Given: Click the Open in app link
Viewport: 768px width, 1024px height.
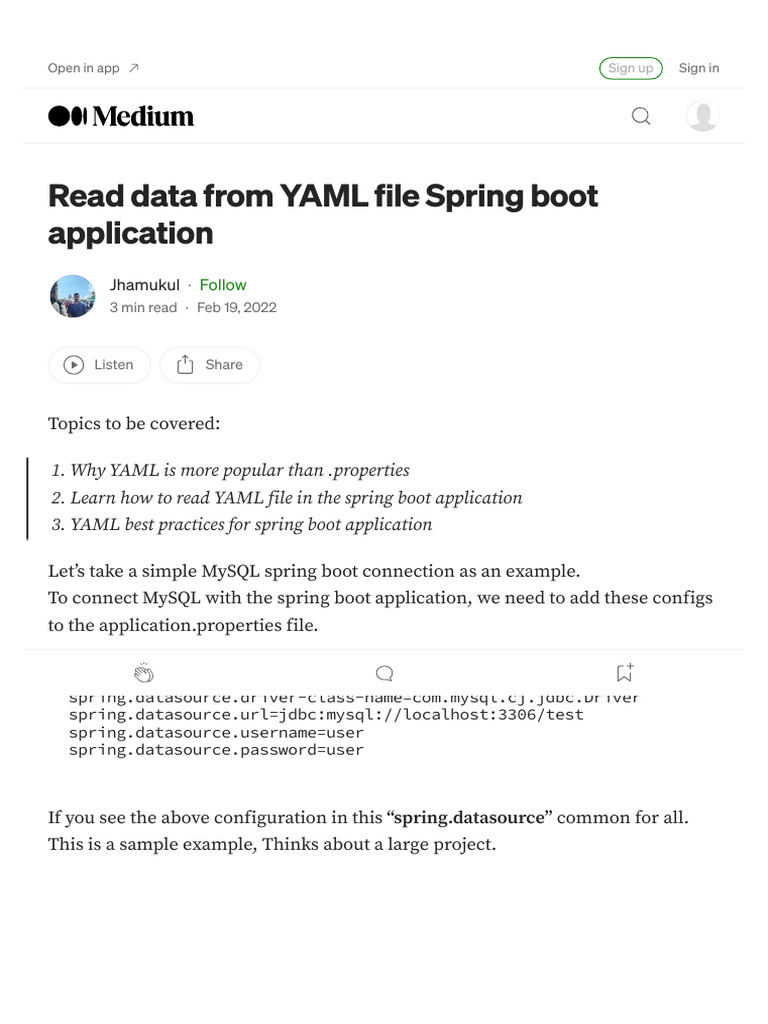Looking at the screenshot, I should click(x=84, y=68).
